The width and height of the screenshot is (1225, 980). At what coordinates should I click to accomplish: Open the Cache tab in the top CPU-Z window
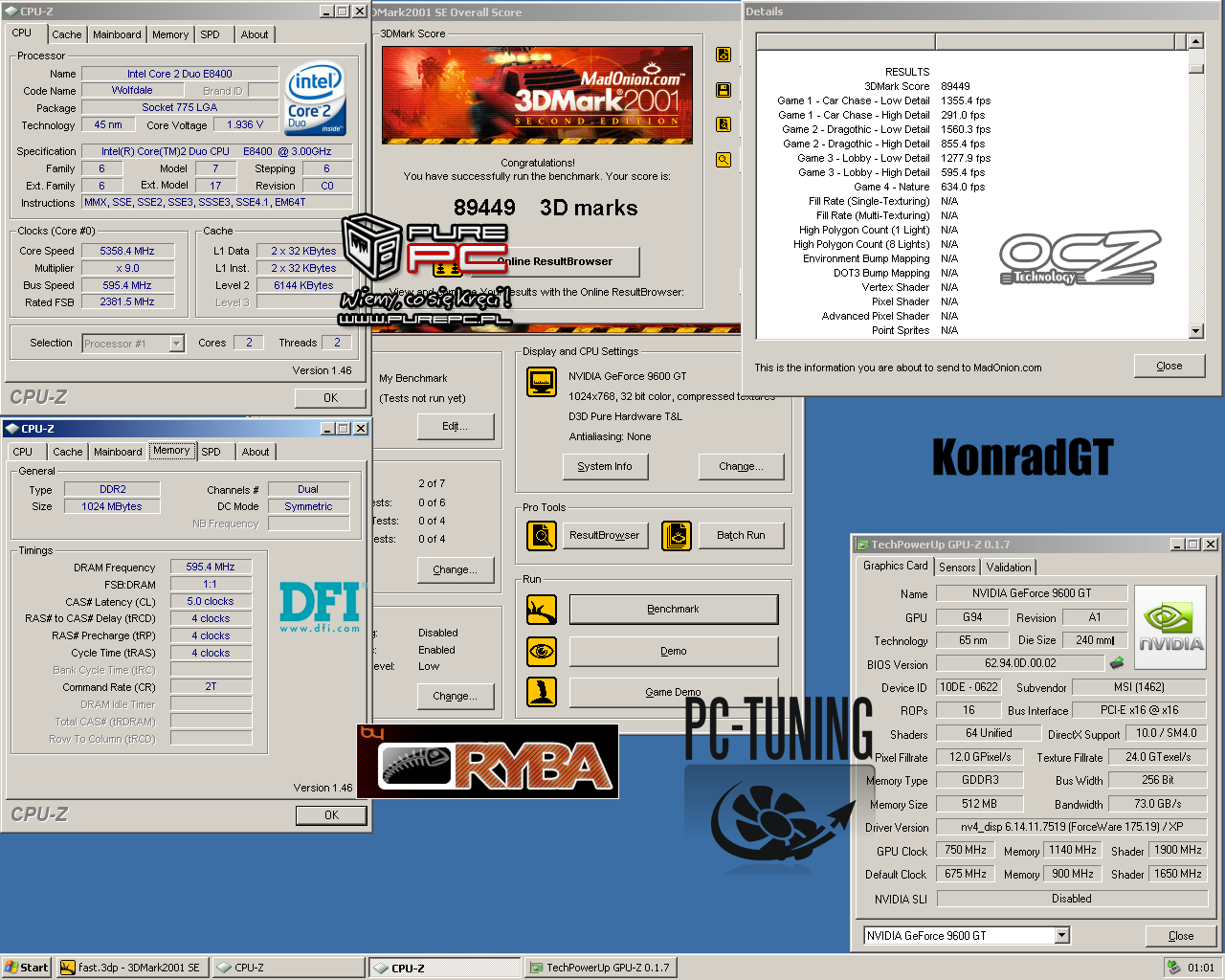(x=67, y=34)
